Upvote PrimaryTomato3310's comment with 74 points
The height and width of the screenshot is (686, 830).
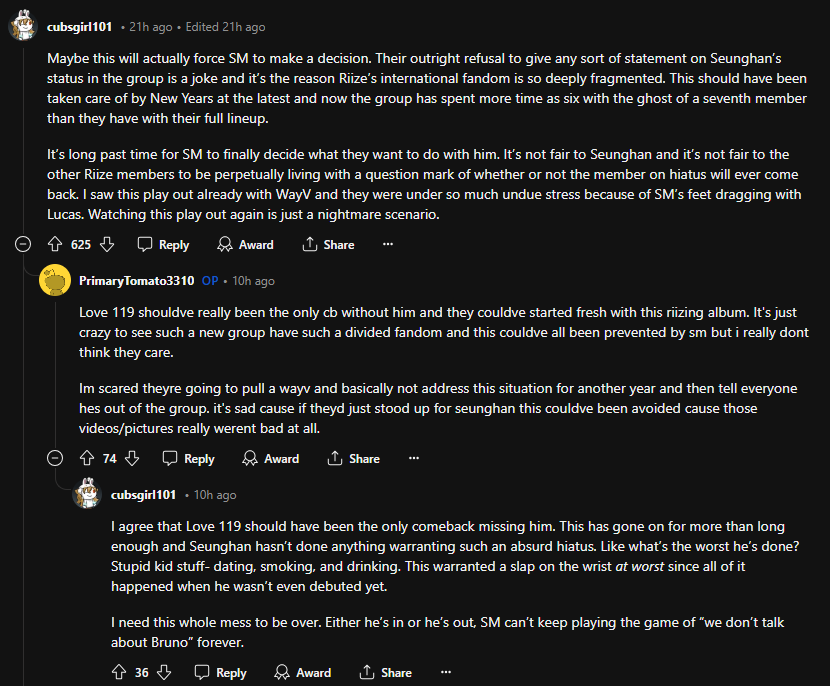click(x=87, y=458)
